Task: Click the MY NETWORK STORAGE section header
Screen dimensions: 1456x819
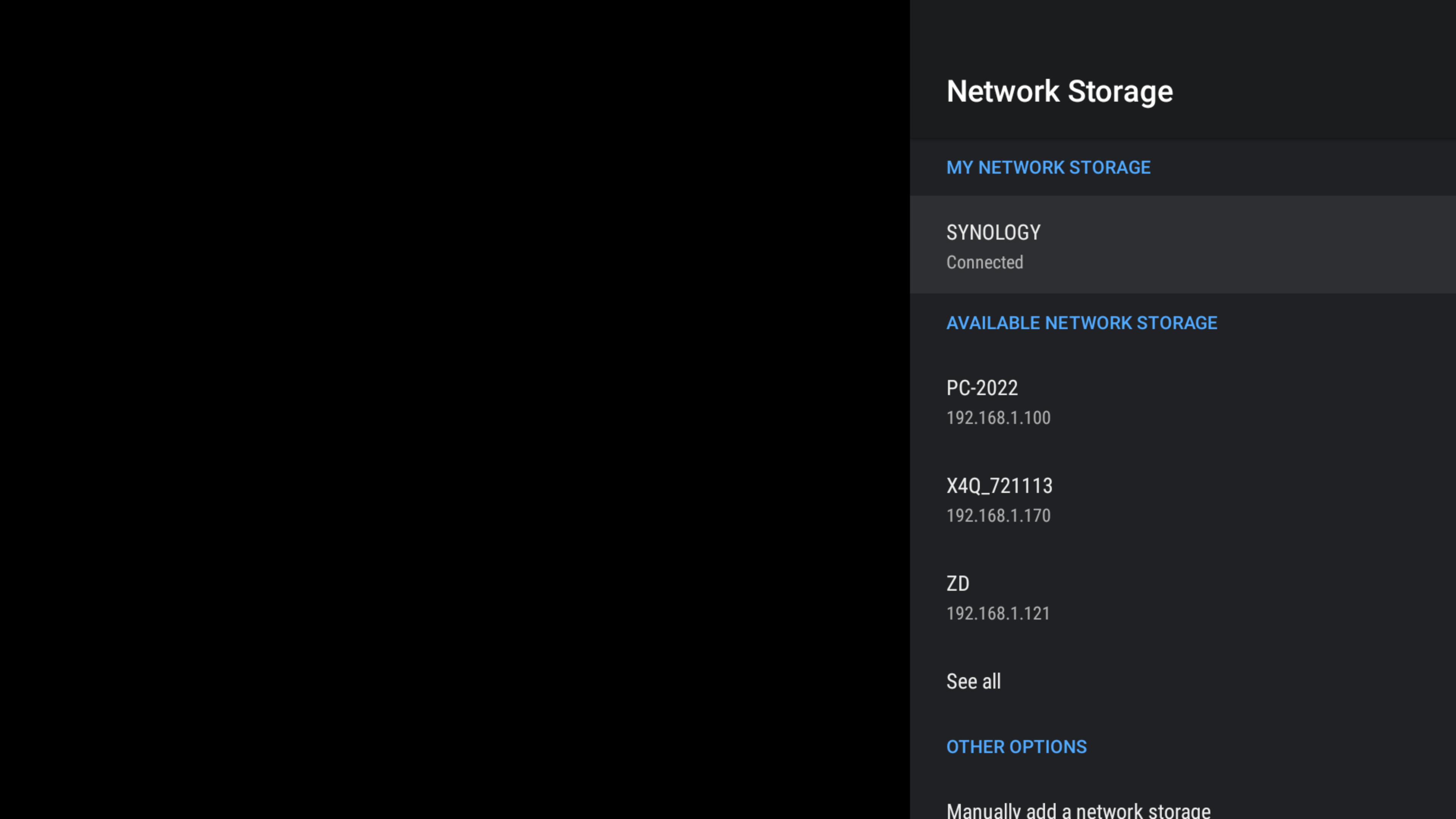Action: click(1048, 168)
